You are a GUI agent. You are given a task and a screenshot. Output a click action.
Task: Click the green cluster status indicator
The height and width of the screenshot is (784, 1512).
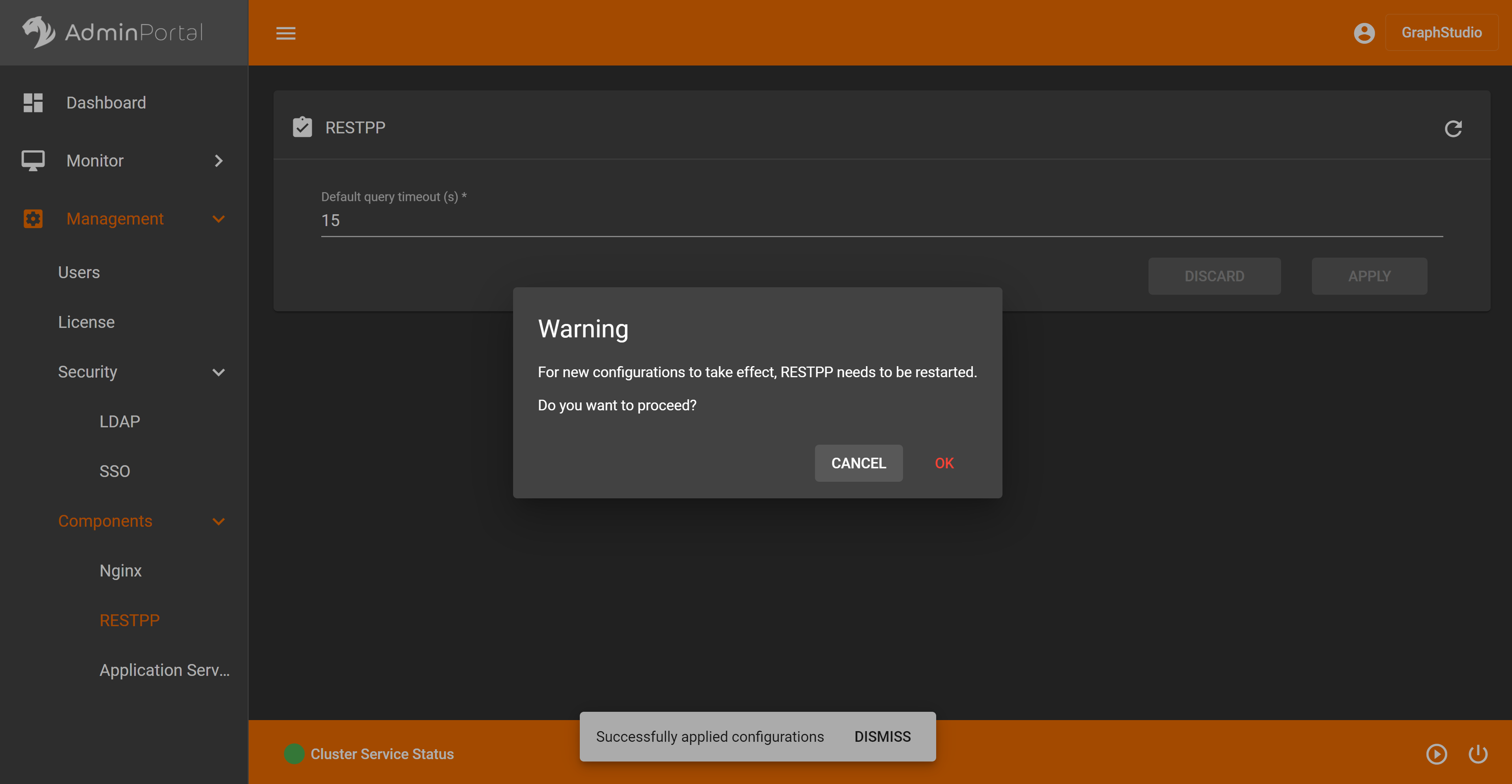(294, 754)
